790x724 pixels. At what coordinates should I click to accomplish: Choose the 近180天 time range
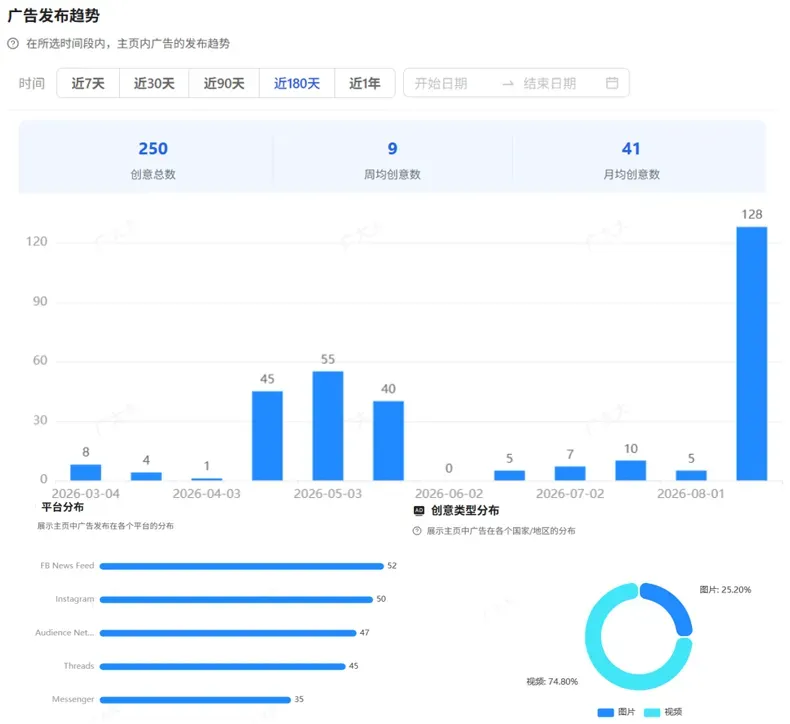tap(297, 83)
